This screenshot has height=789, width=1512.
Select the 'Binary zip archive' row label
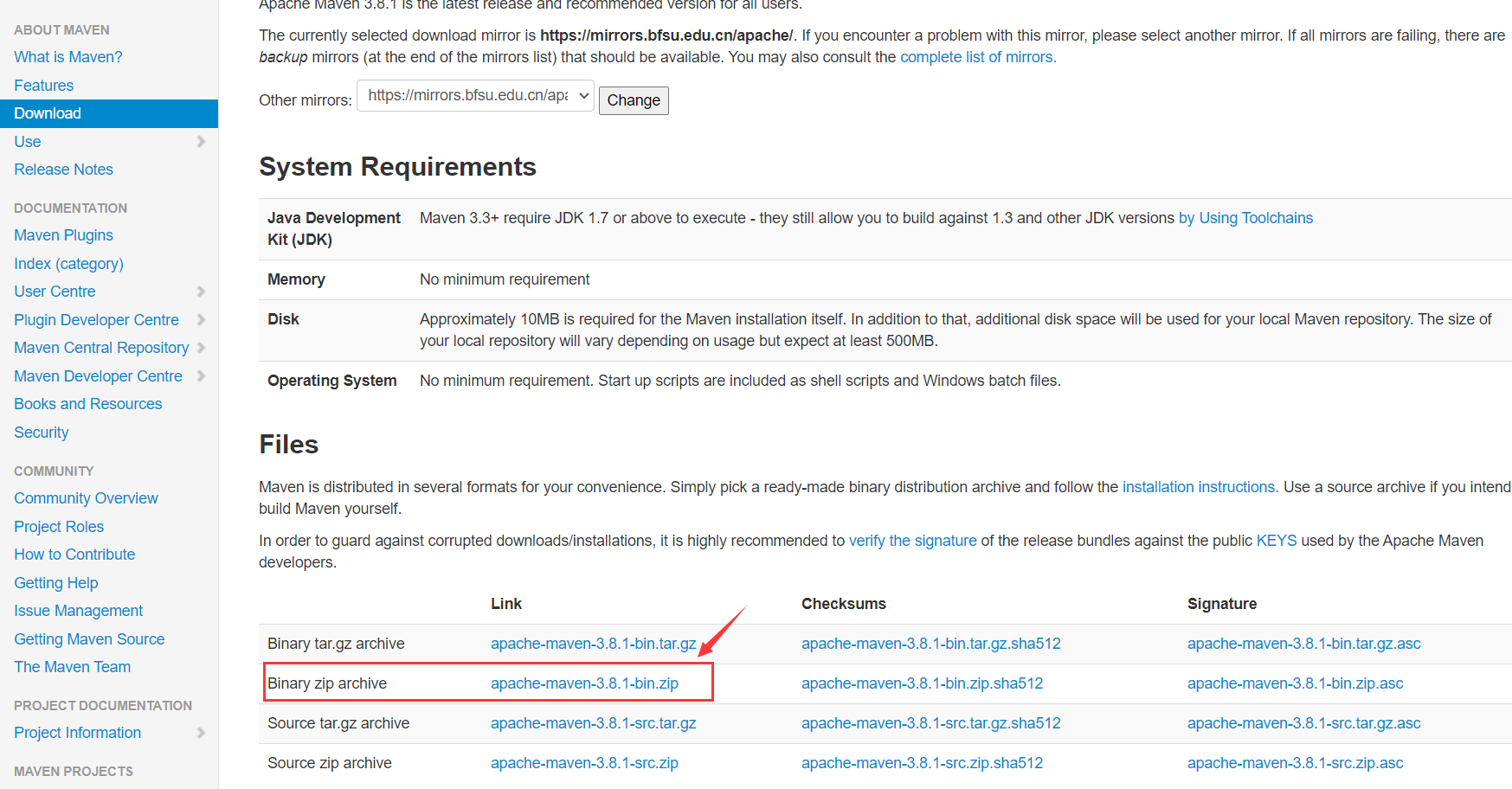pyautogui.click(x=327, y=683)
